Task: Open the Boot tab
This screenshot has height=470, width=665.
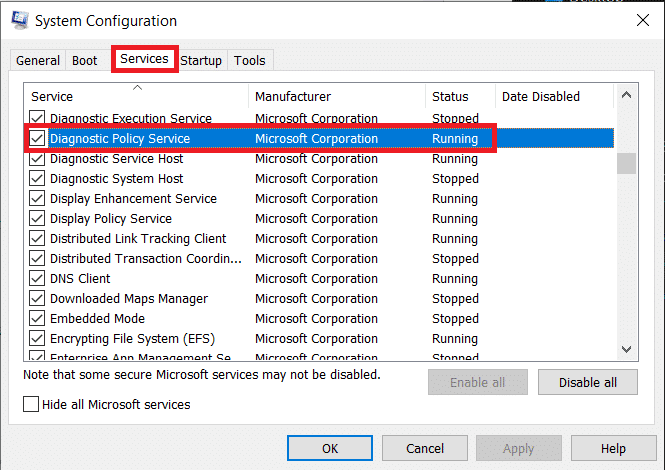Action: click(85, 61)
